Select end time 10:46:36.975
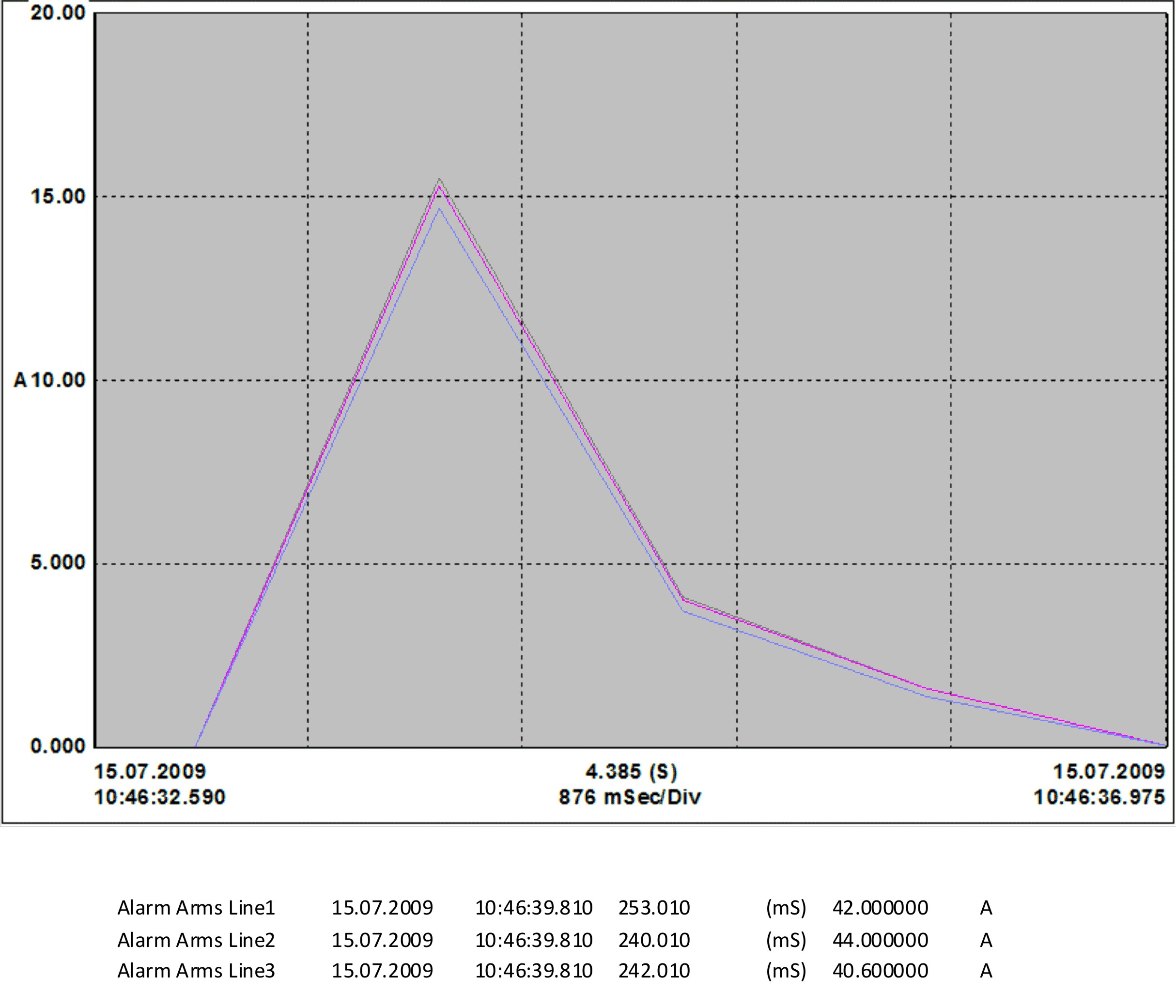Viewport: 1176px width, 1008px height. [1099, 797]
